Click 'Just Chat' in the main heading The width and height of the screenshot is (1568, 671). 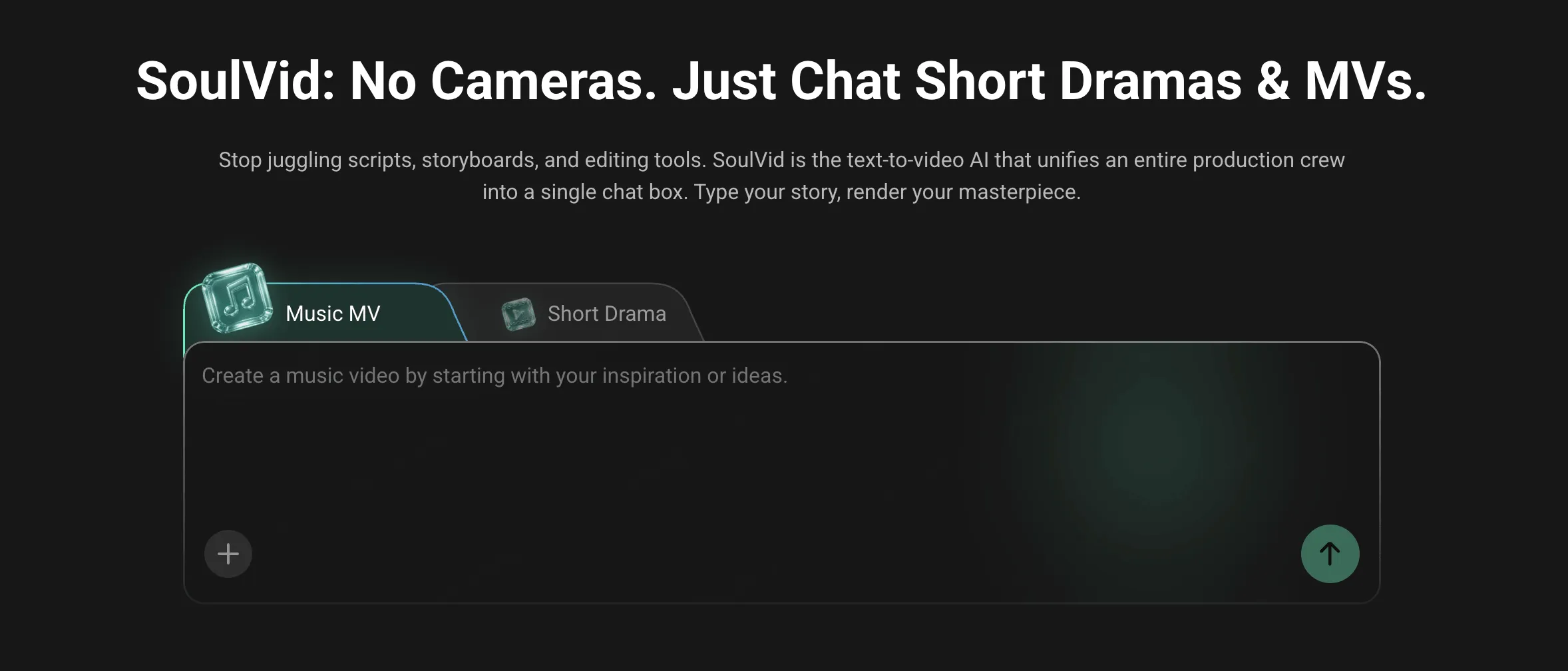(x=786, y=81)
